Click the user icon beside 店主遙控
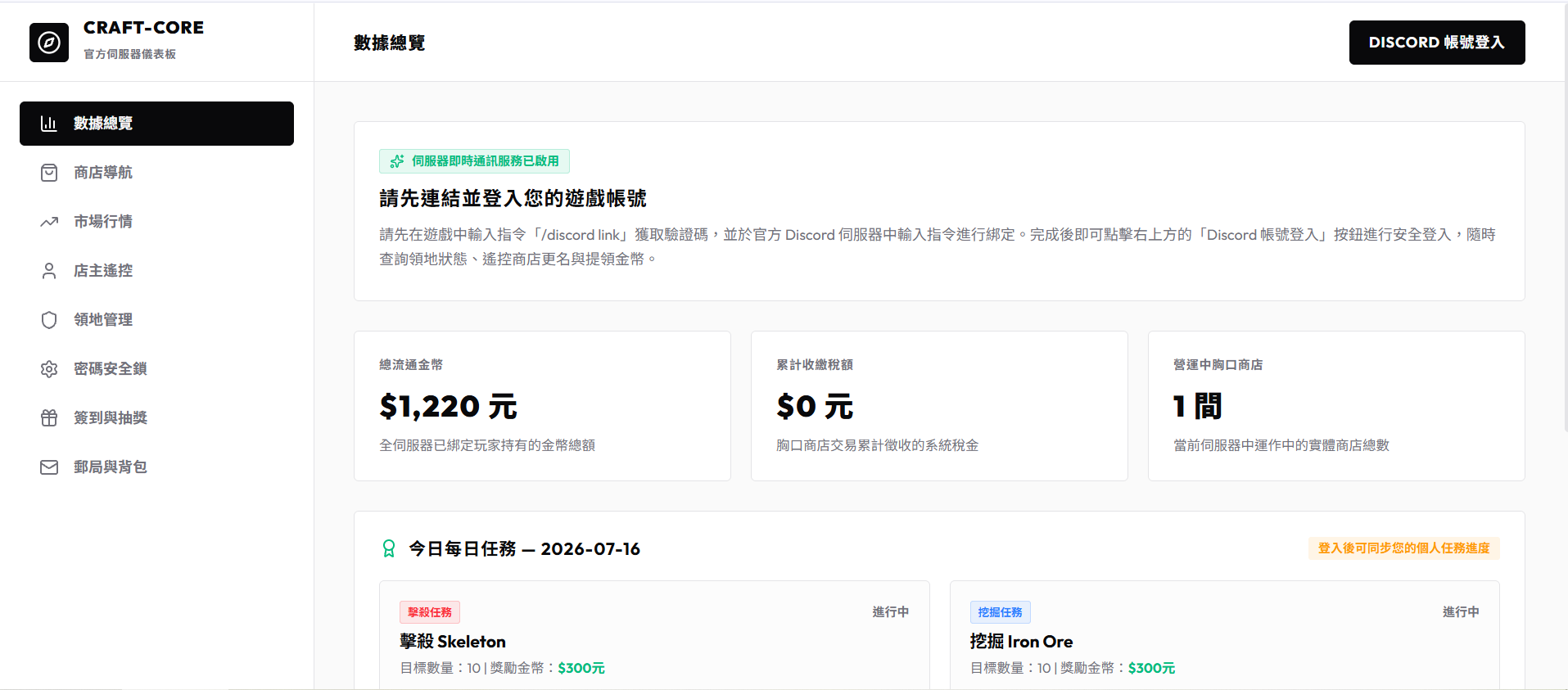This screenshot has height=690, width=1568. pos(49,271)
